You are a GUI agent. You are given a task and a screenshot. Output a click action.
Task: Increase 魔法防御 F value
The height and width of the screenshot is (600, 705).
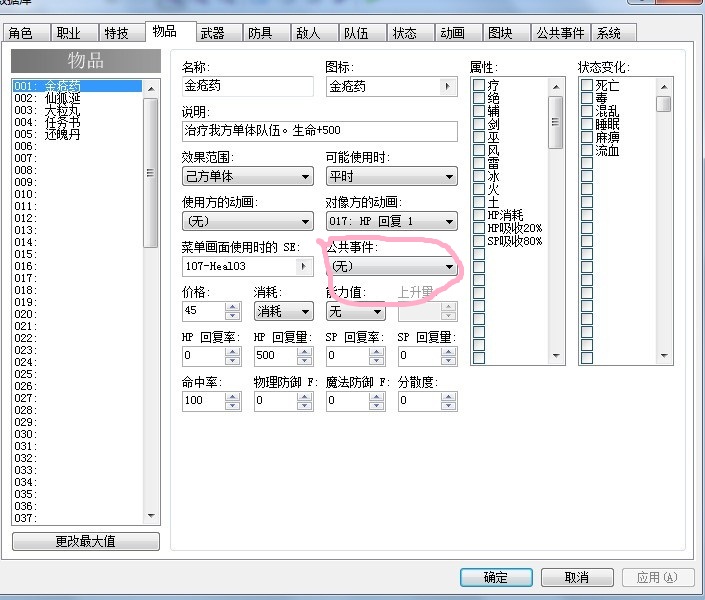coord(376,397)
